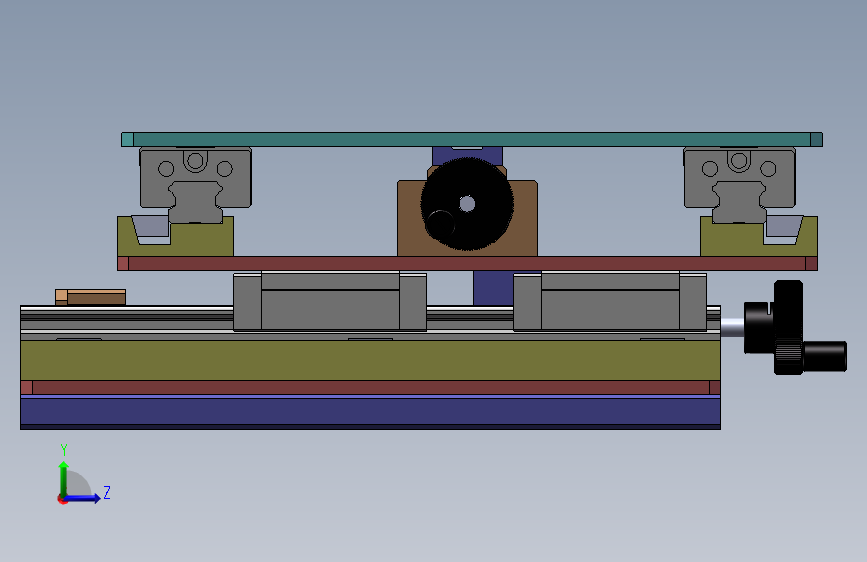Screen dimensions: 867x562
Task: Select the black handle knob of the handwheel
Action: [x=824, y=356]
